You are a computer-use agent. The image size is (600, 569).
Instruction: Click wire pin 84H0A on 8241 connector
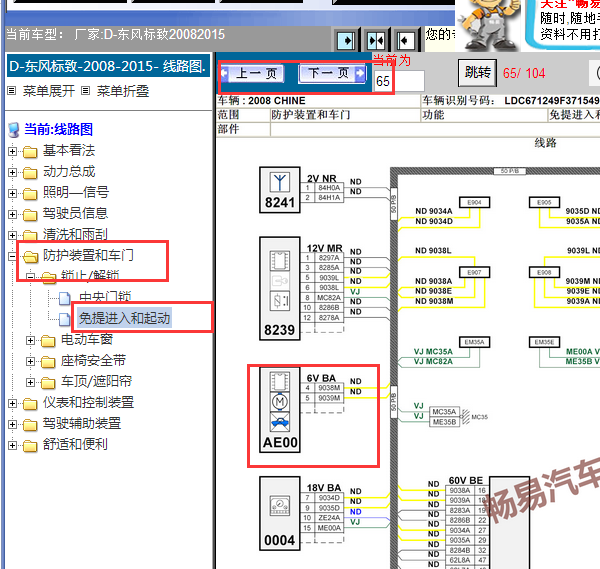click(329, 188)
